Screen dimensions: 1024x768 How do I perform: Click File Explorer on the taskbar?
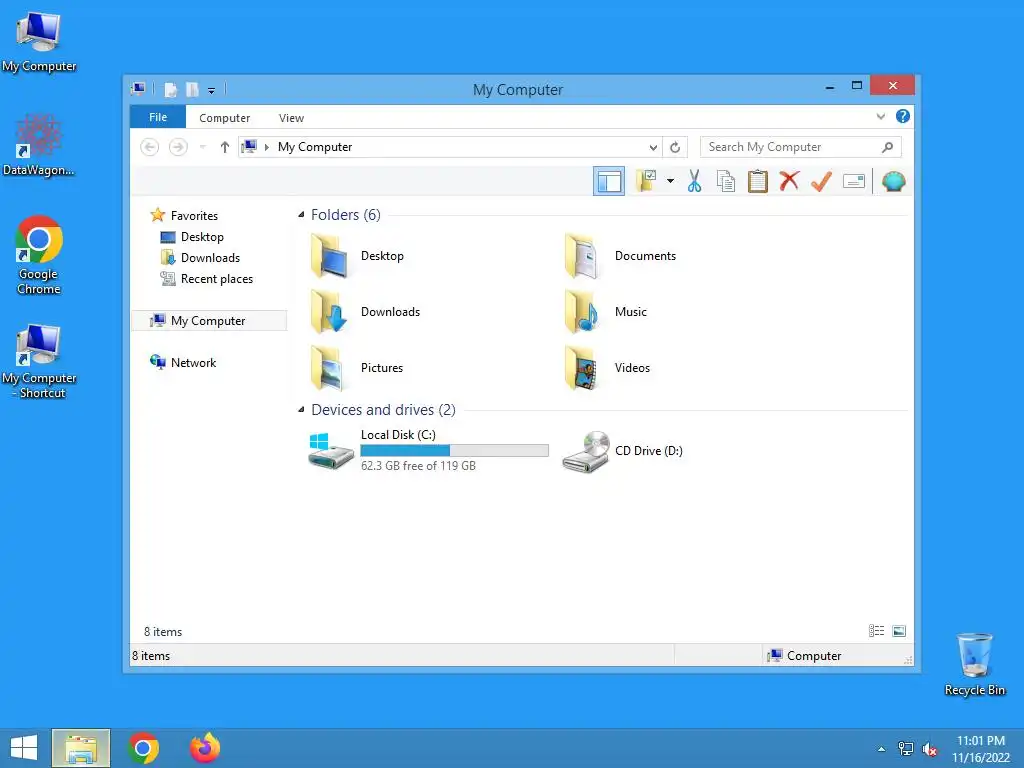point(81,748)
